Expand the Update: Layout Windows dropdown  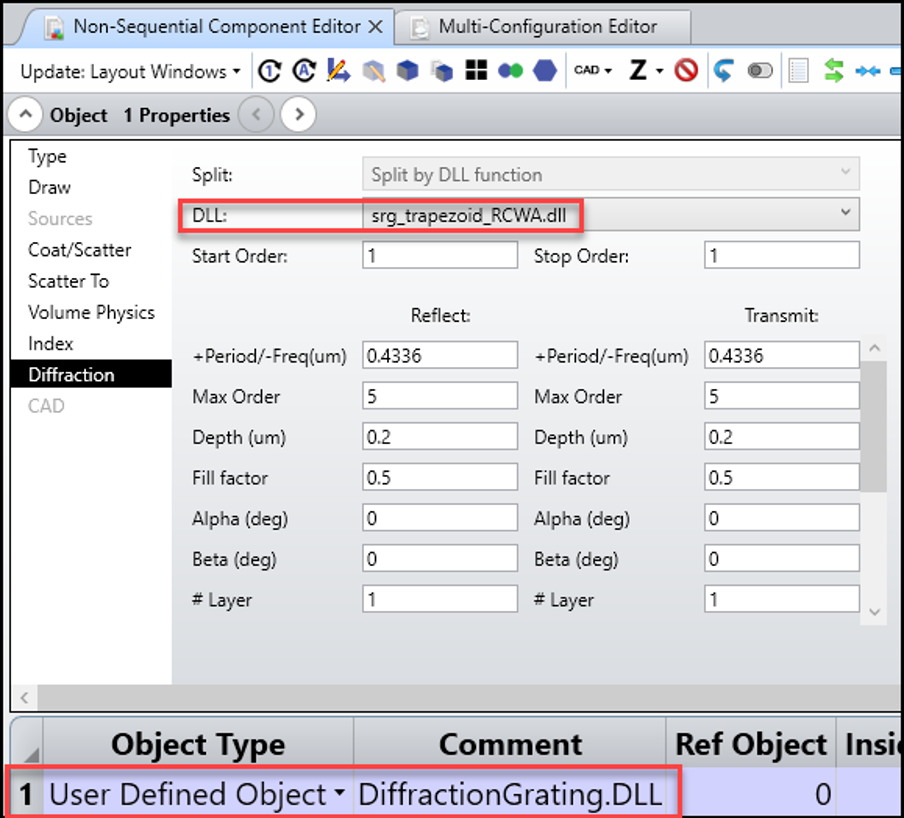[130, 72]
